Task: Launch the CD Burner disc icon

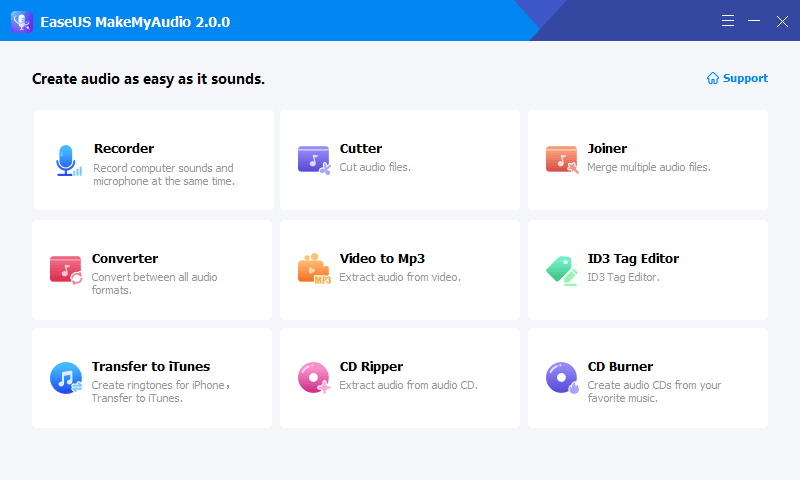Action: click(x=561, y=377)
